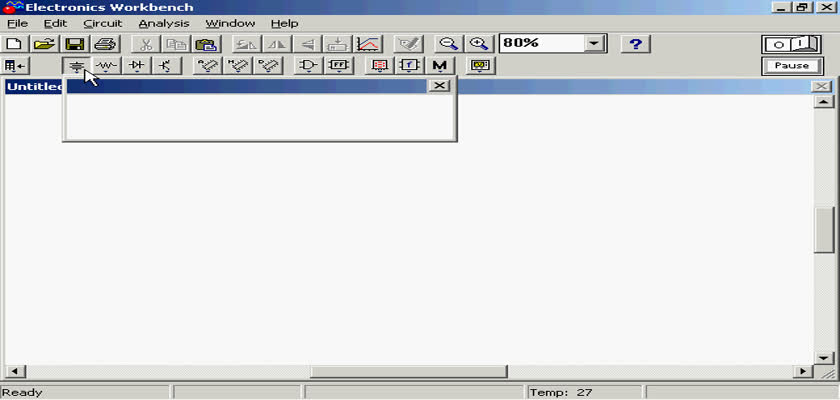This screenshot has height=400, width=840.
Task: Click the "Temp: 27" status text
Action: coord(561,393)
